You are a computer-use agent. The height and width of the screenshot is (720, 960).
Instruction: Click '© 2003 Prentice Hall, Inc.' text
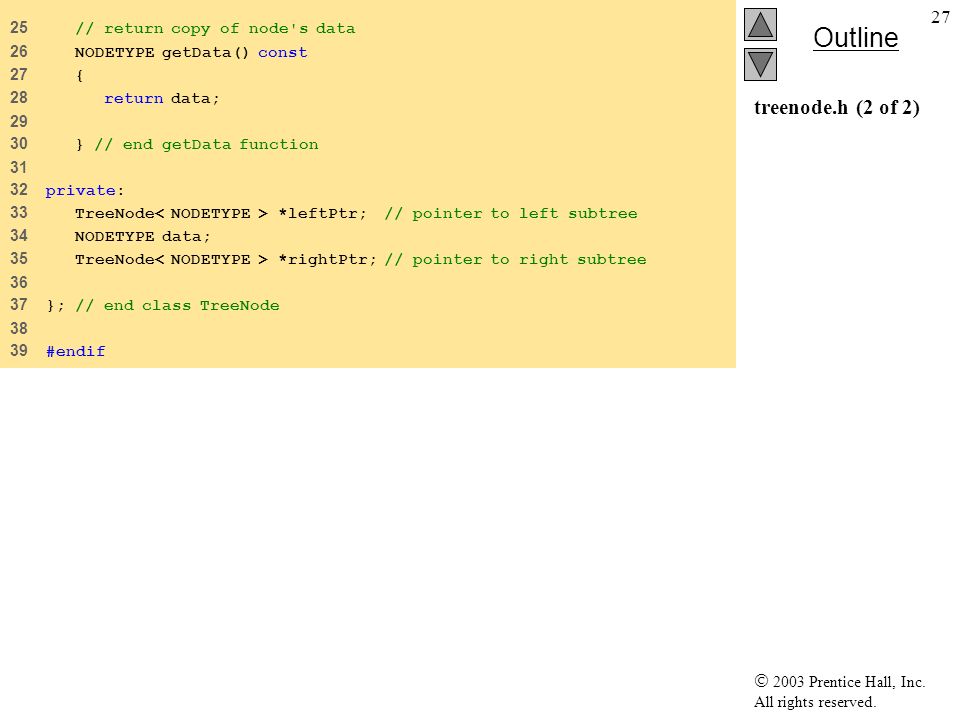(839, 681)
